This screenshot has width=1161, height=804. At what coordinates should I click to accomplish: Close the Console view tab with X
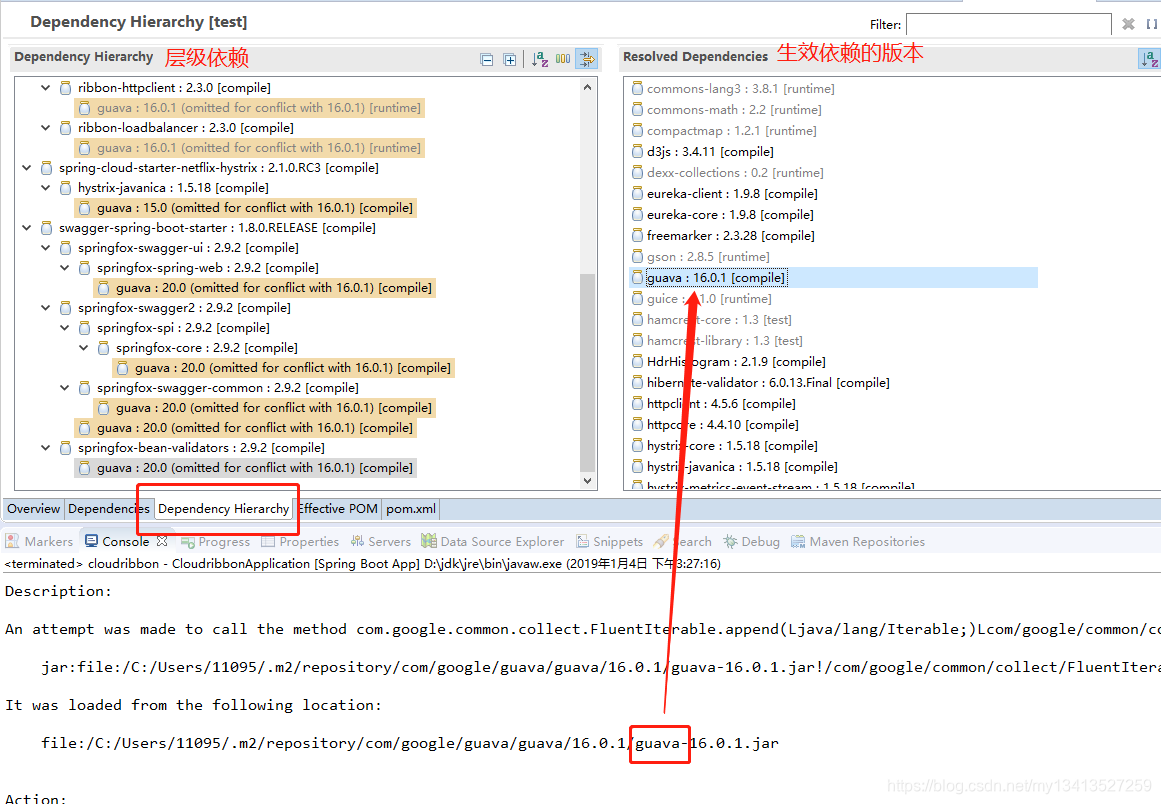click(162, 541)
